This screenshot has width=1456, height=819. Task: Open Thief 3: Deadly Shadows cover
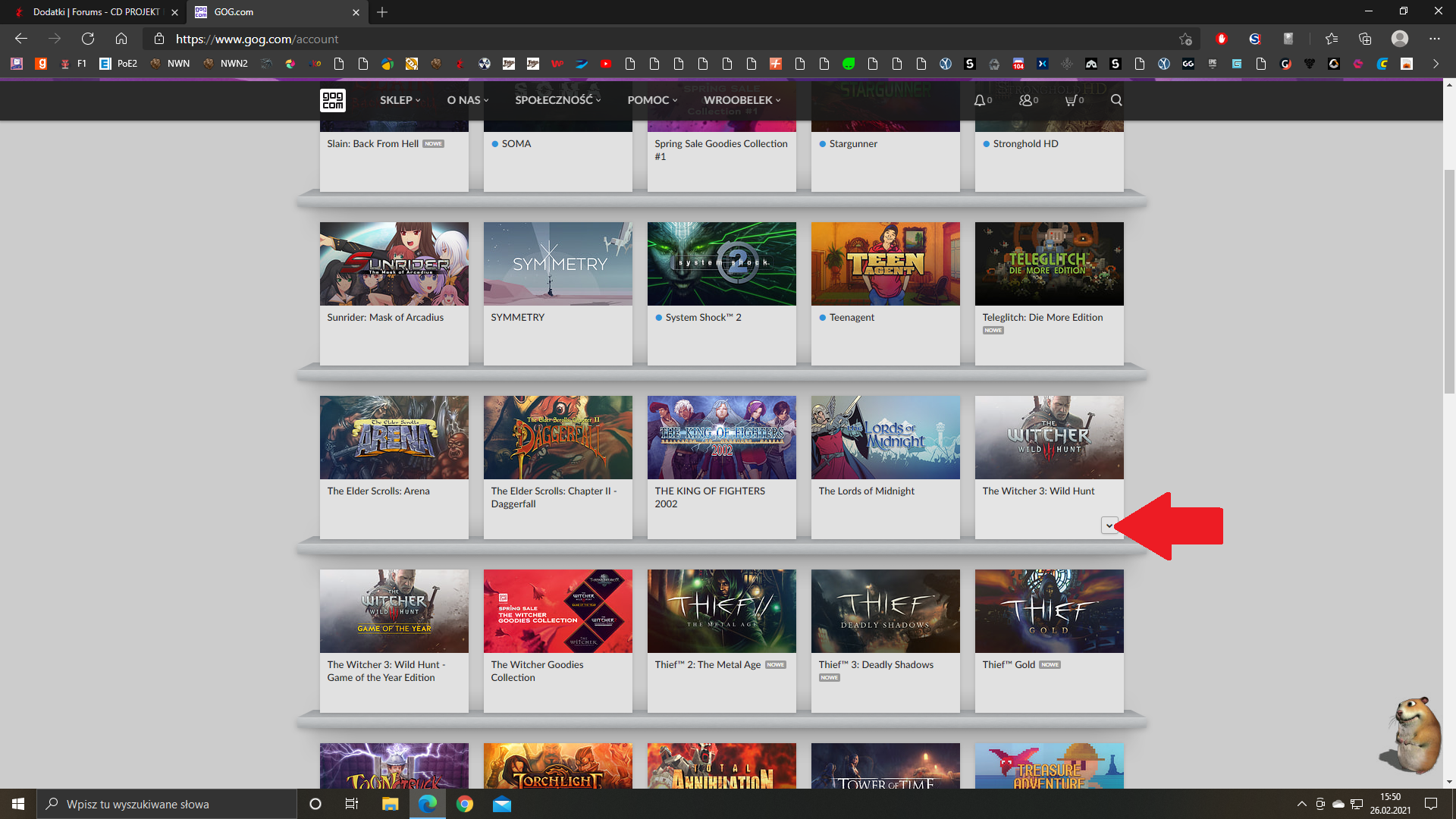(886, 611)
